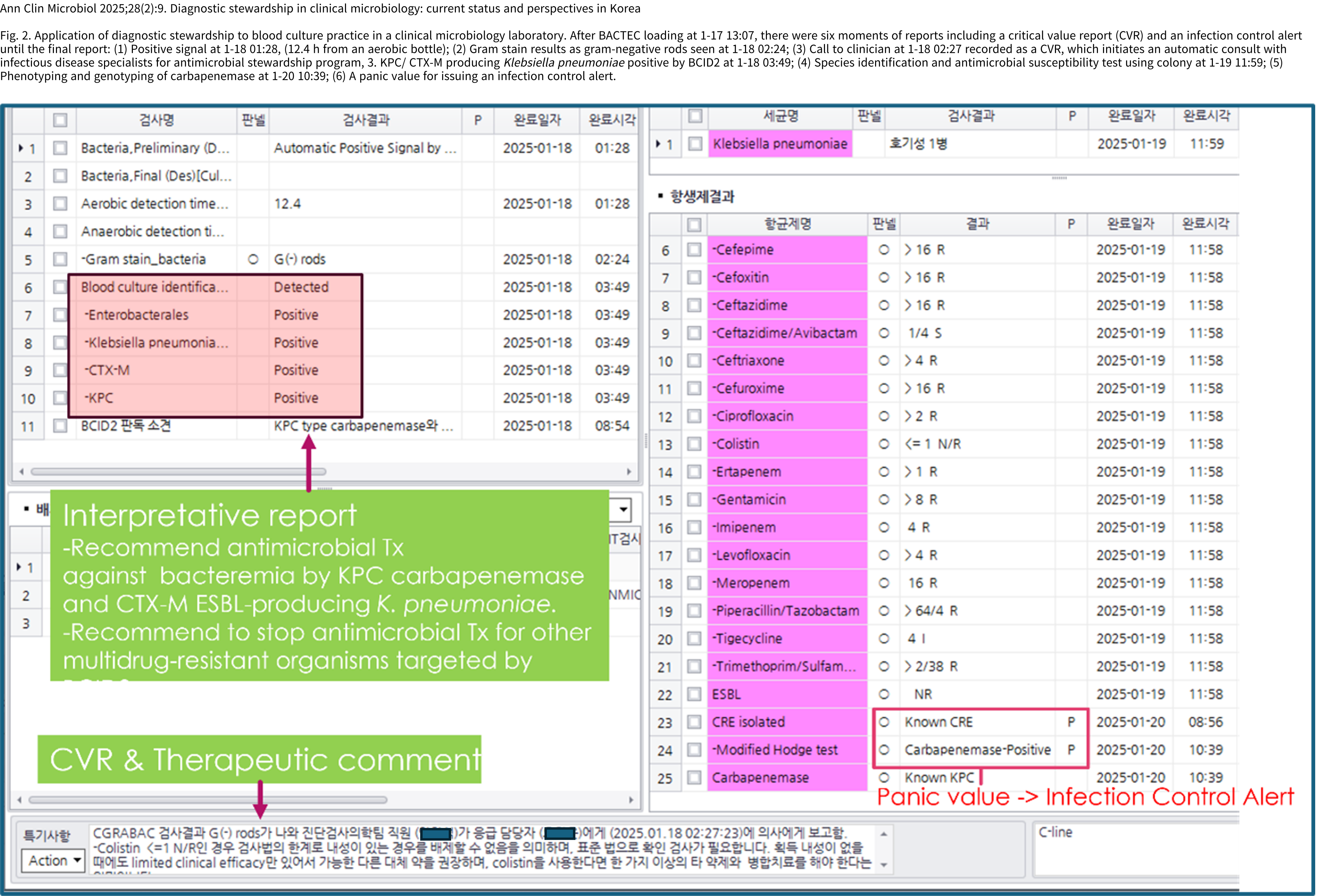The width and height of the screenshot is (1320, 896).
Task: Select the -Enterobacterales row
Action: pyautogui.click(x=325, y=315)
